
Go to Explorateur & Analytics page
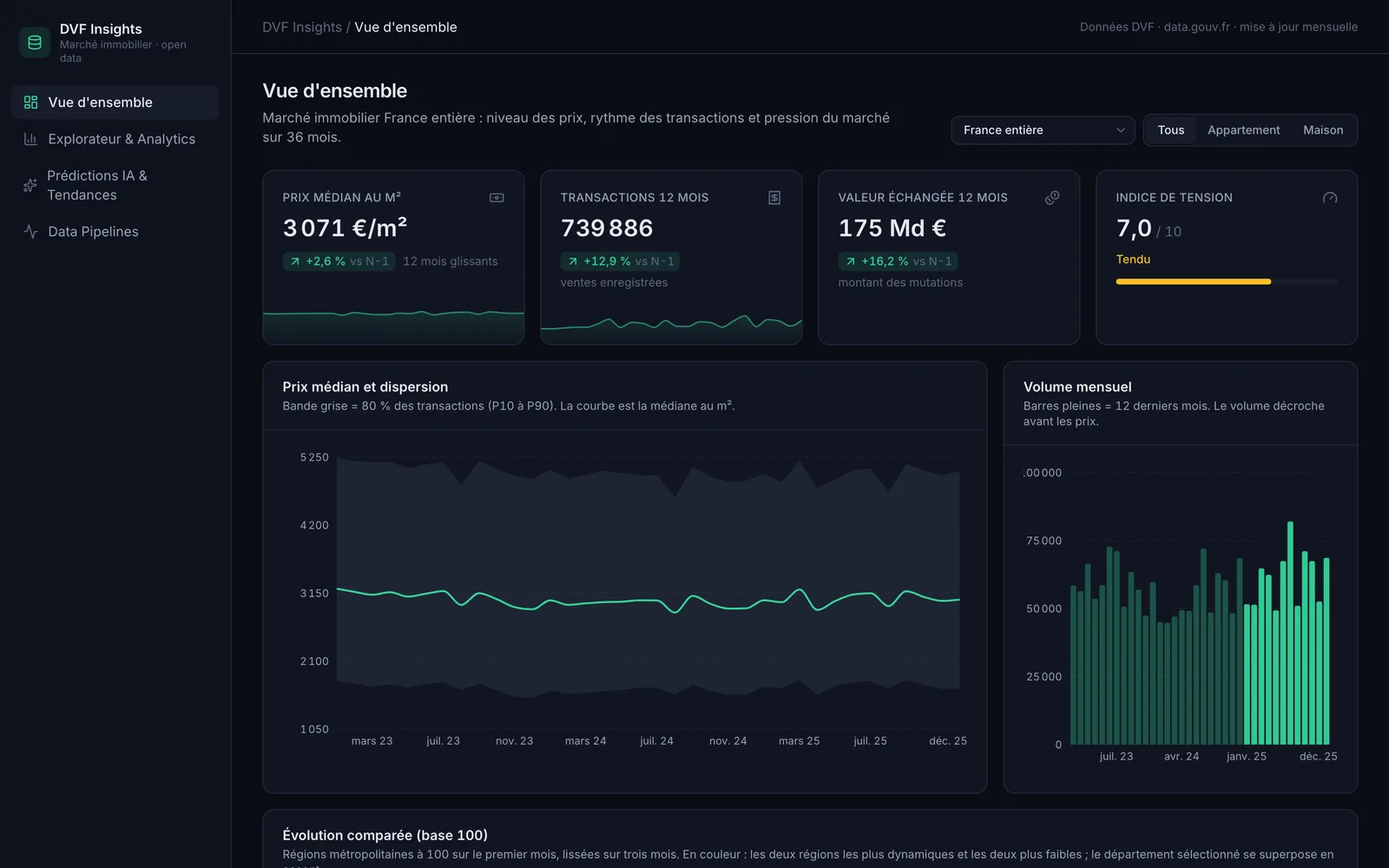pos(115,139)
